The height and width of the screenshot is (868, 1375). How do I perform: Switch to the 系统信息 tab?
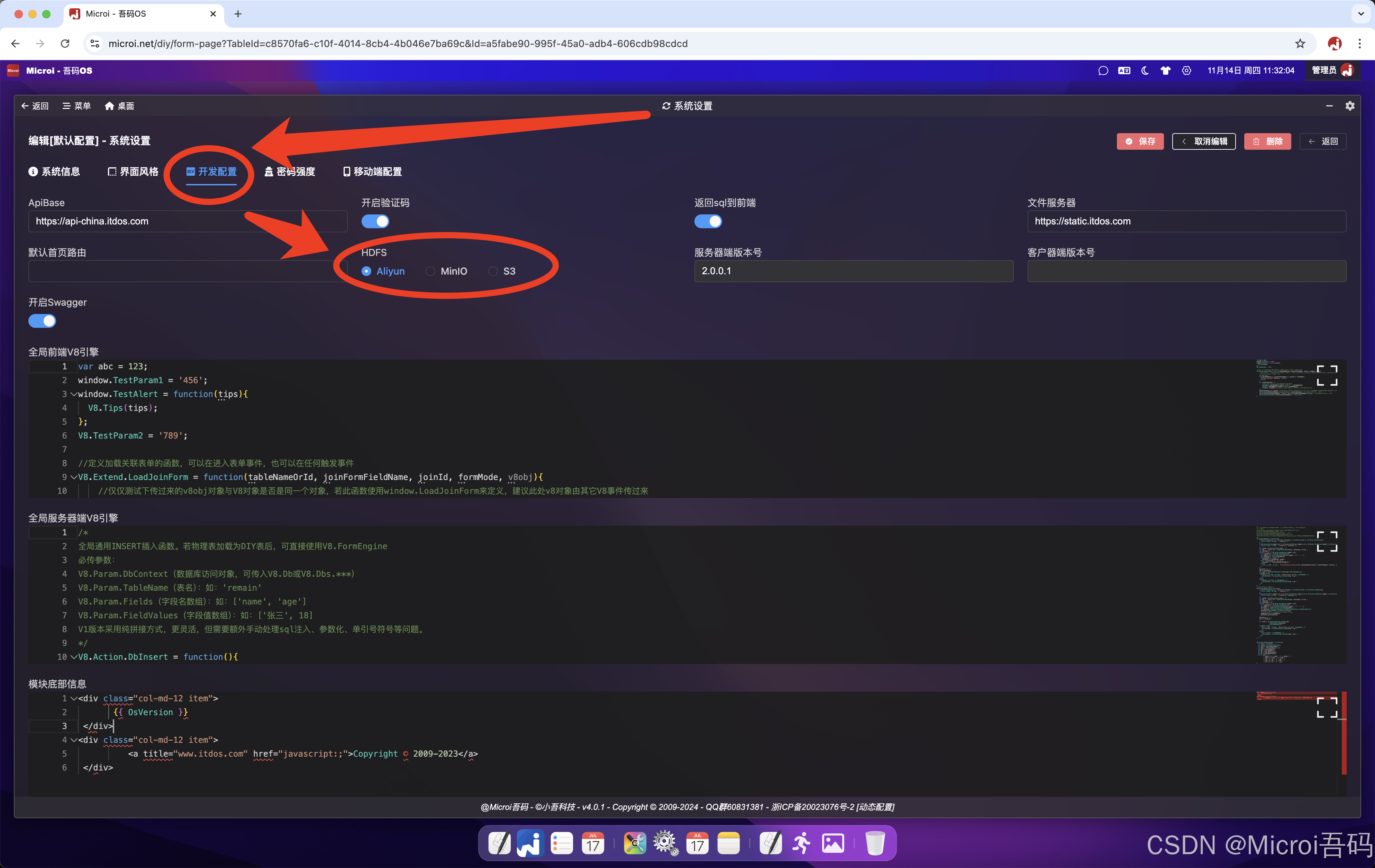[x=54, y=171]
